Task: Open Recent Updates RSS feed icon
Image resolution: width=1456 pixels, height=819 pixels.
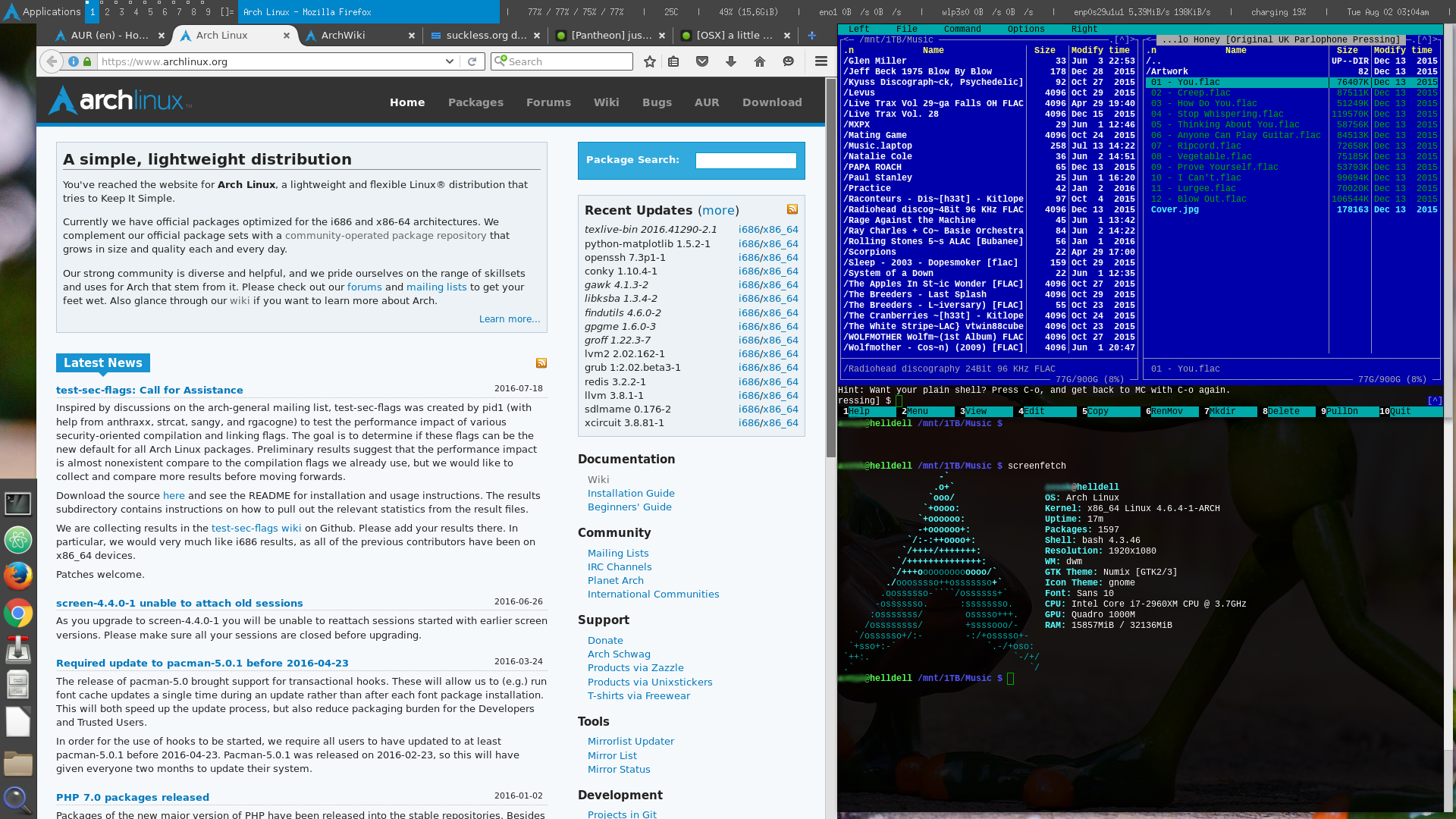Action: (x=792, y=209)
